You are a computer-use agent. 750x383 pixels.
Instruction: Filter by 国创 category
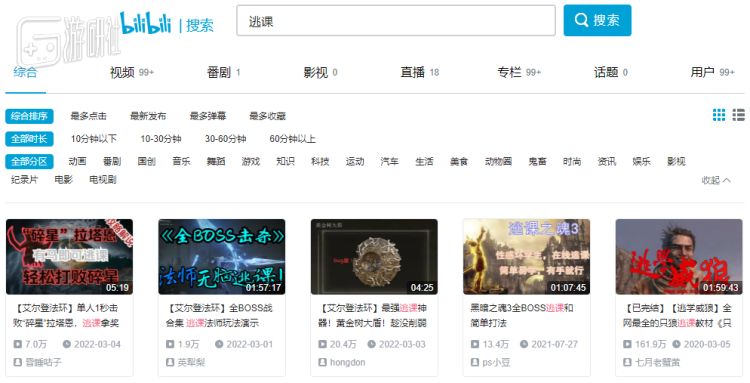click(x=146, y=162)
